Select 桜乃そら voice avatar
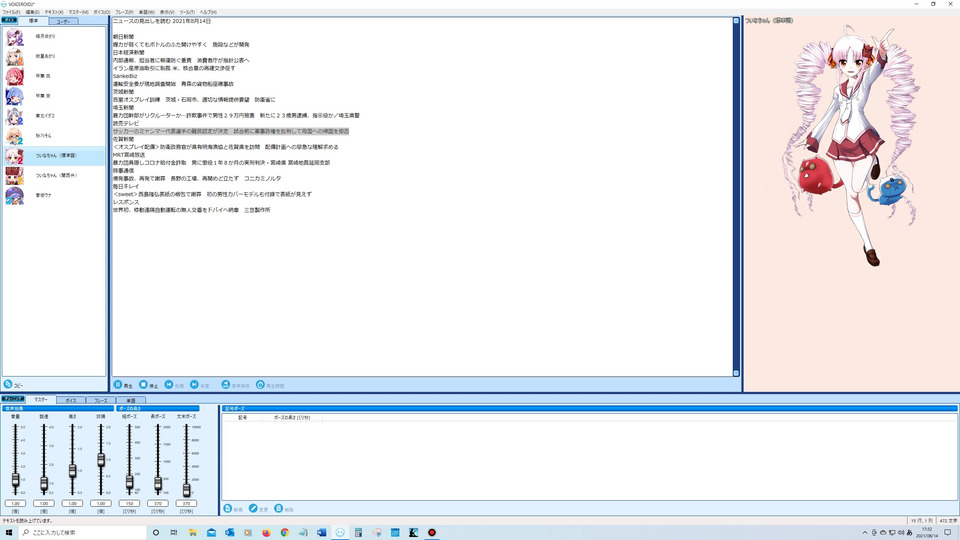 click(x=14, y=136)
